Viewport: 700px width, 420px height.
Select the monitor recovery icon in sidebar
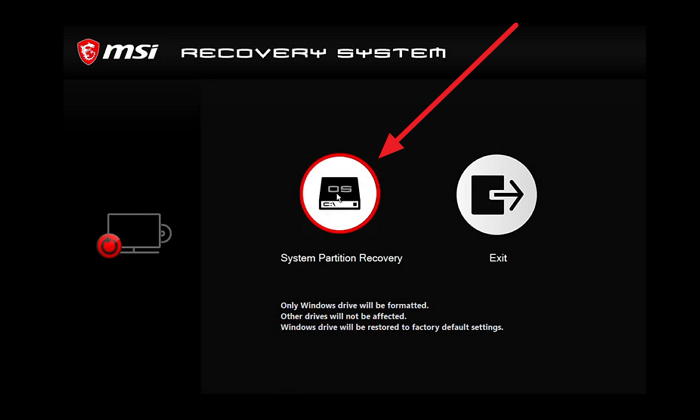134,234
